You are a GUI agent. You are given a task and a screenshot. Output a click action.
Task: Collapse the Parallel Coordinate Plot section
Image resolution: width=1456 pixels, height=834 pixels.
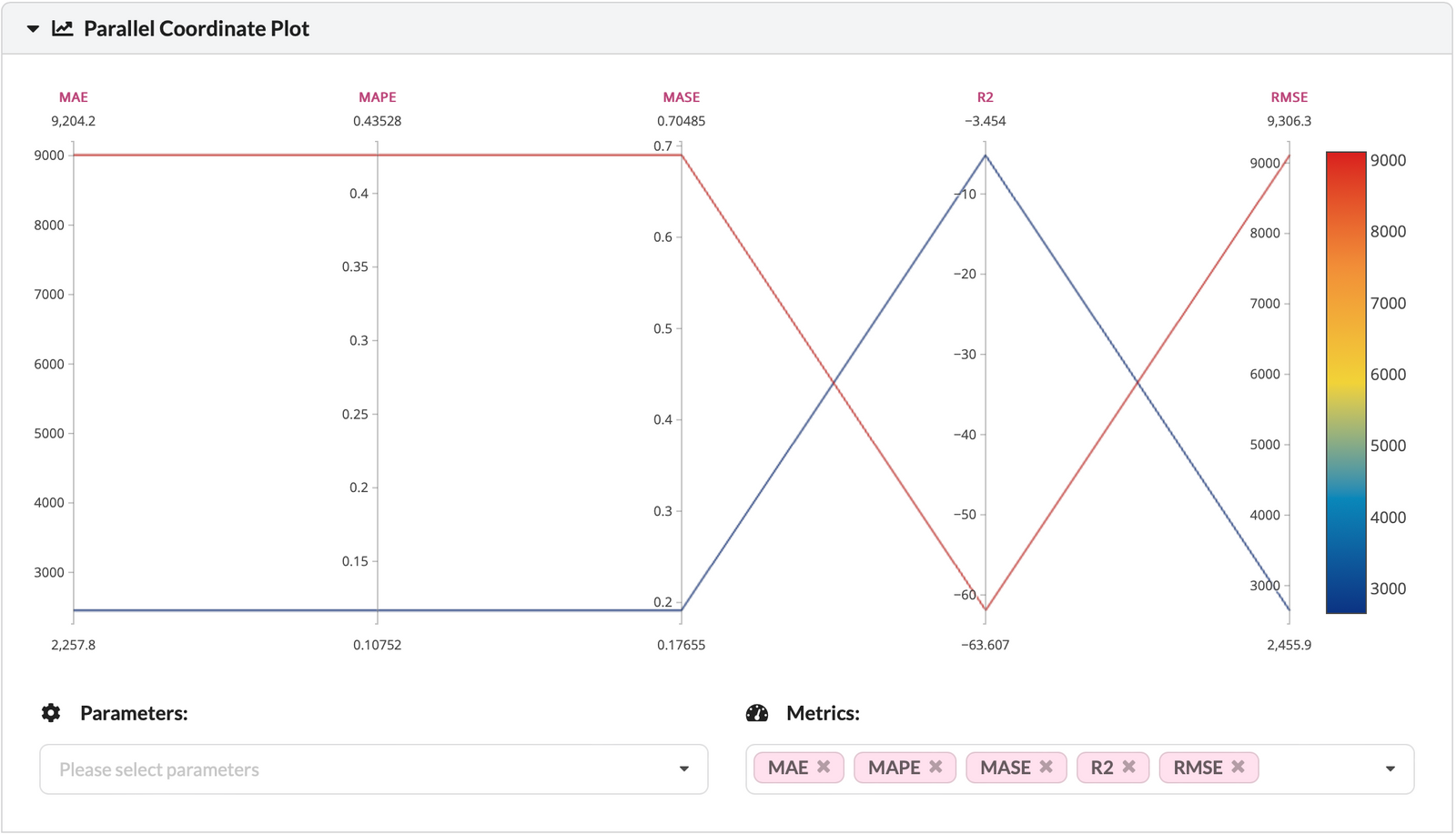click(x=34, y=29)
